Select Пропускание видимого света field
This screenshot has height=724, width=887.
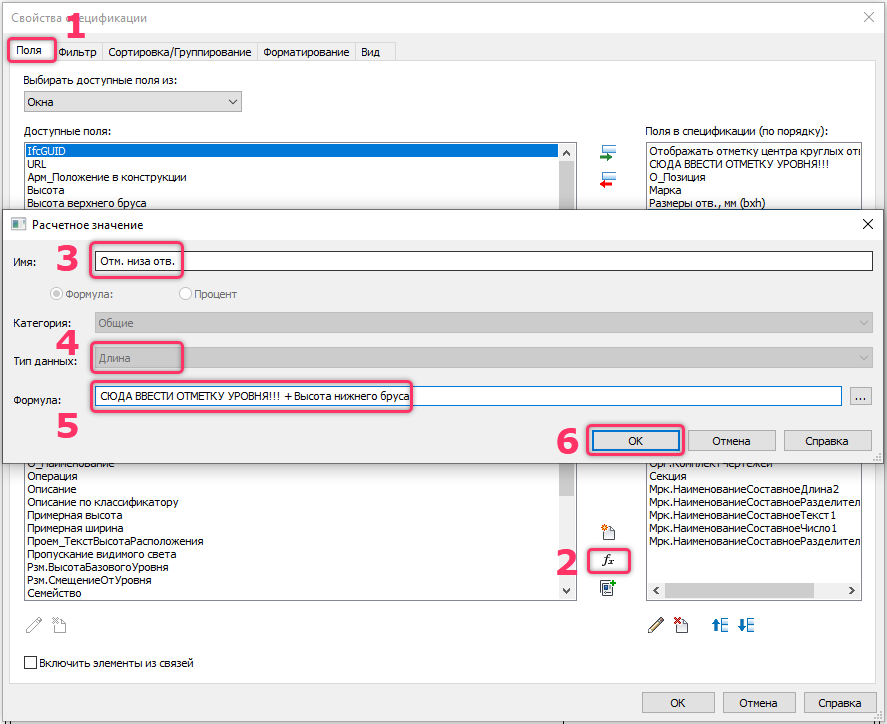tap(292, 554)
